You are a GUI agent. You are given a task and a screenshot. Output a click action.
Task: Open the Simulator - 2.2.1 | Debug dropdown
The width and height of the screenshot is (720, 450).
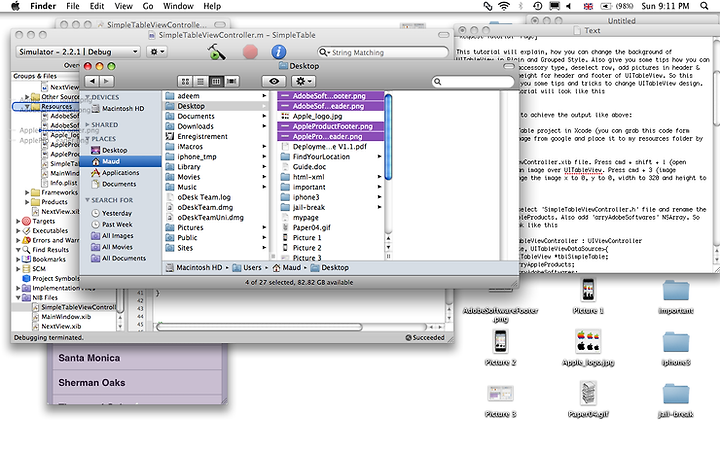coord(78,52)
